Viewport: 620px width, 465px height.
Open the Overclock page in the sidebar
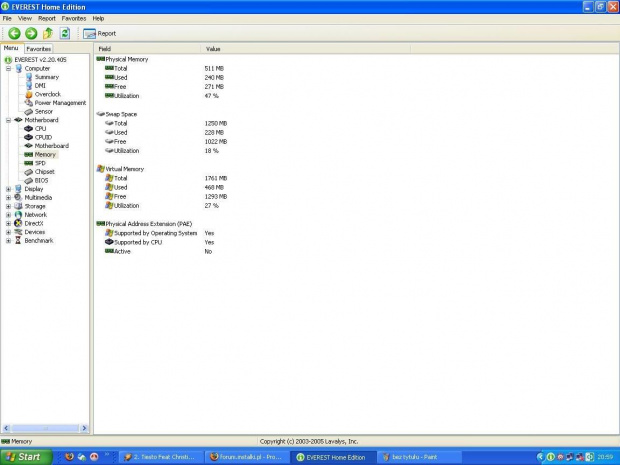coord(47,94)
